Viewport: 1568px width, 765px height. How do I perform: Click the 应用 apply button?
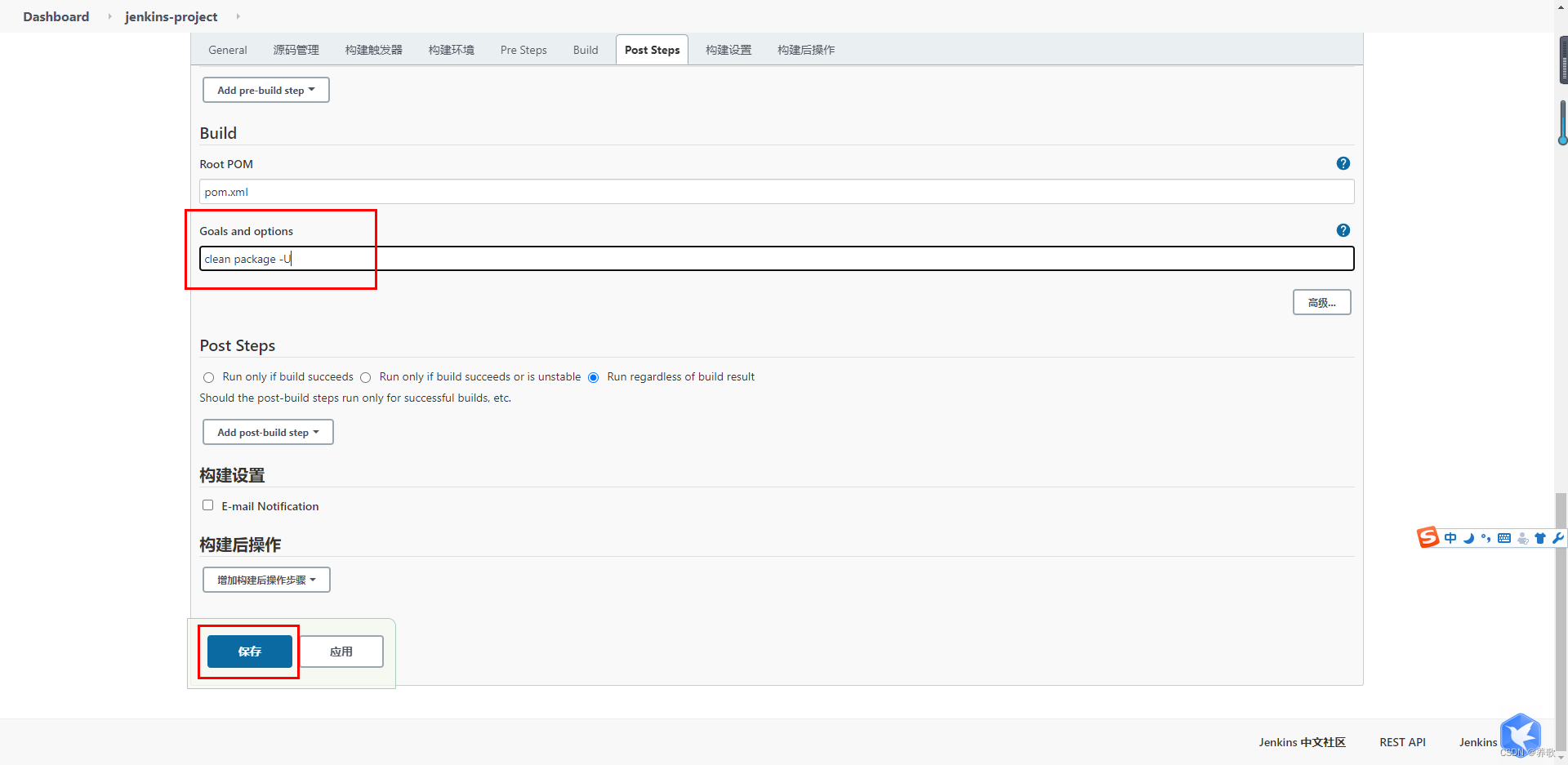click(x=341, y=652)
